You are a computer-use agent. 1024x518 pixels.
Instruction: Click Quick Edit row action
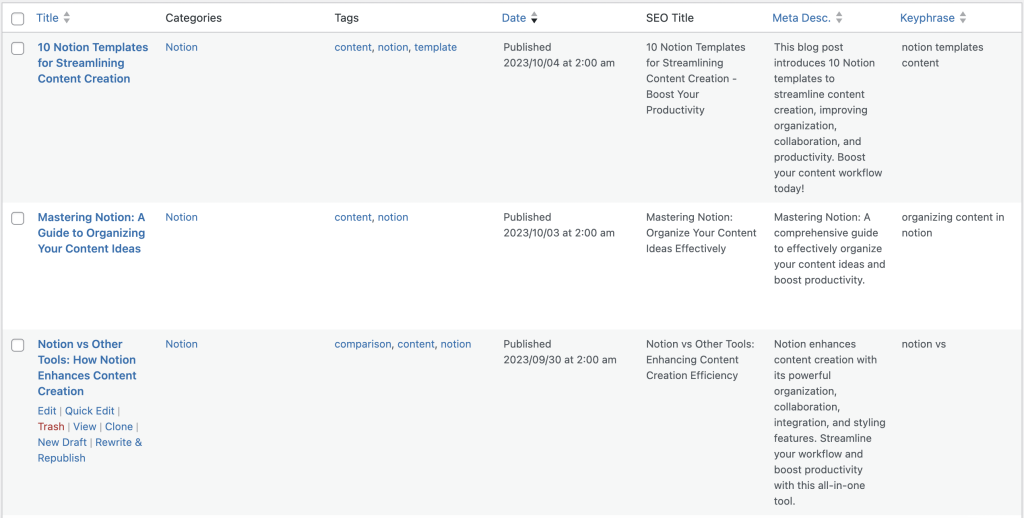coord(89,411)
